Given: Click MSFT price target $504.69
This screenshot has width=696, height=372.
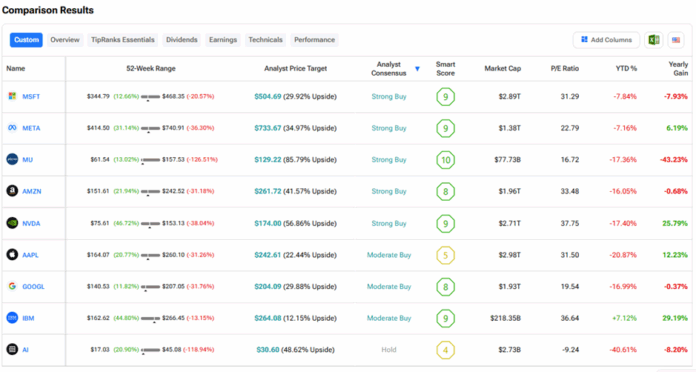Looking at the screenshot, I should click(268, 96).
